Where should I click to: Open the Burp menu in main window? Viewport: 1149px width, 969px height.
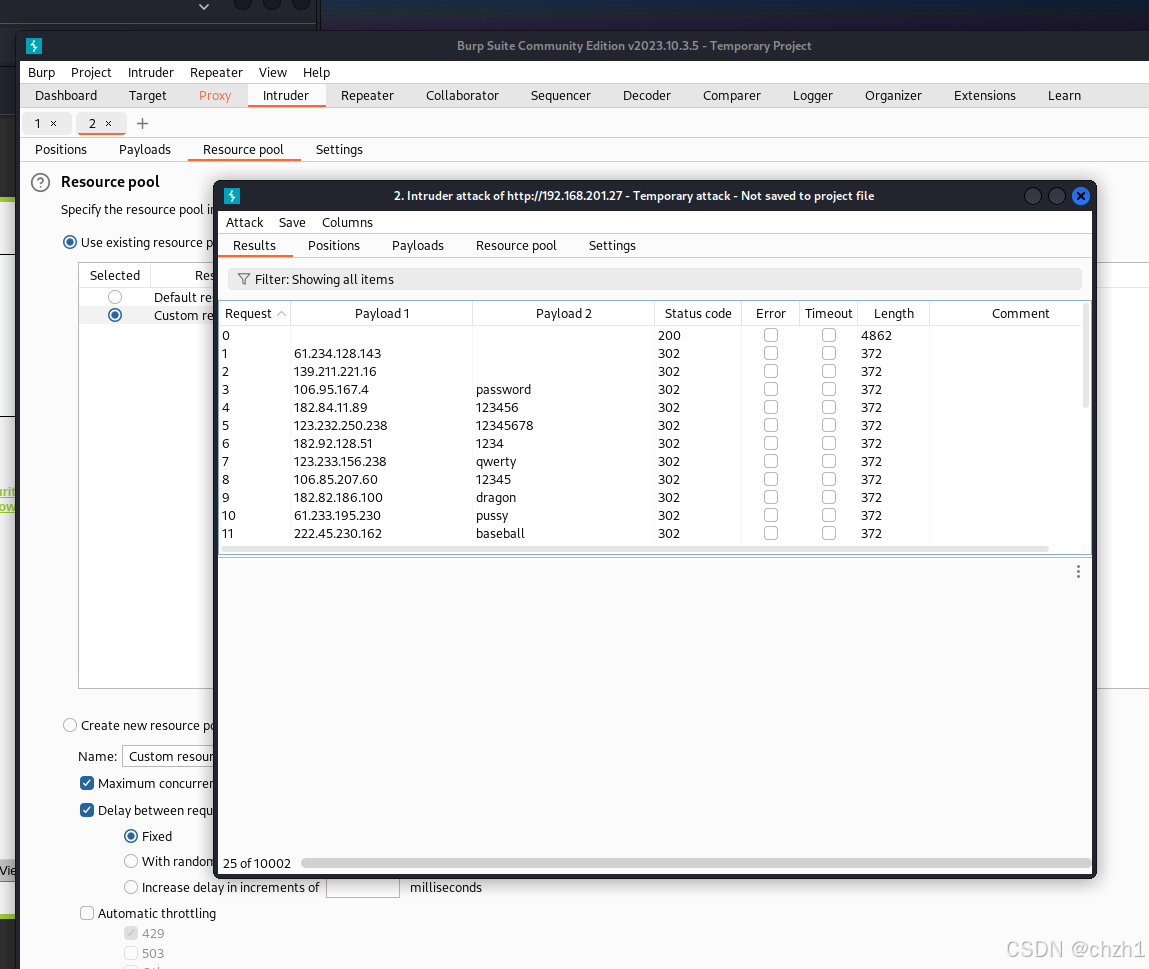(x=42, y=73)
